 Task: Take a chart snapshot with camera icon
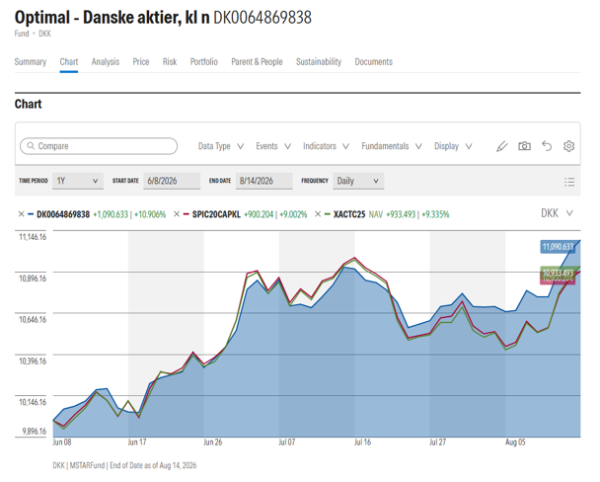pos(524,146)
